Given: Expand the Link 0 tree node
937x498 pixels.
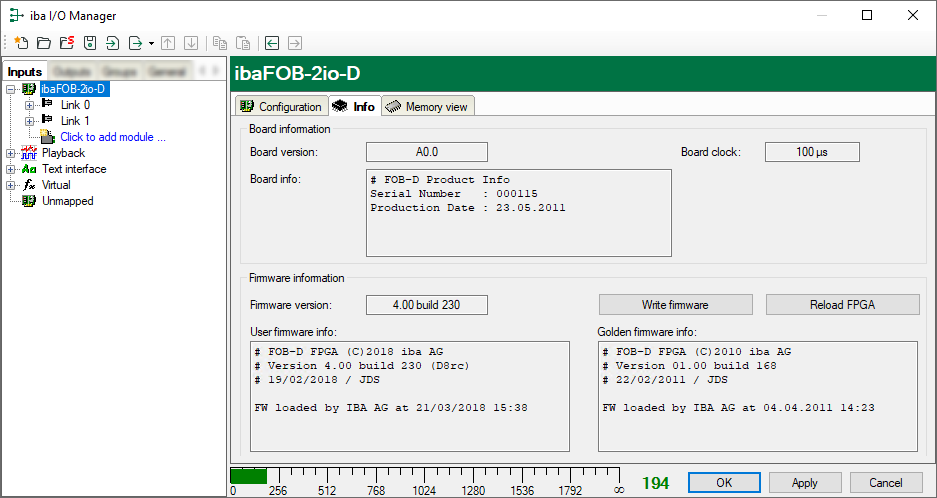Looking at the screenshot, I should click(x=29, y=105).
